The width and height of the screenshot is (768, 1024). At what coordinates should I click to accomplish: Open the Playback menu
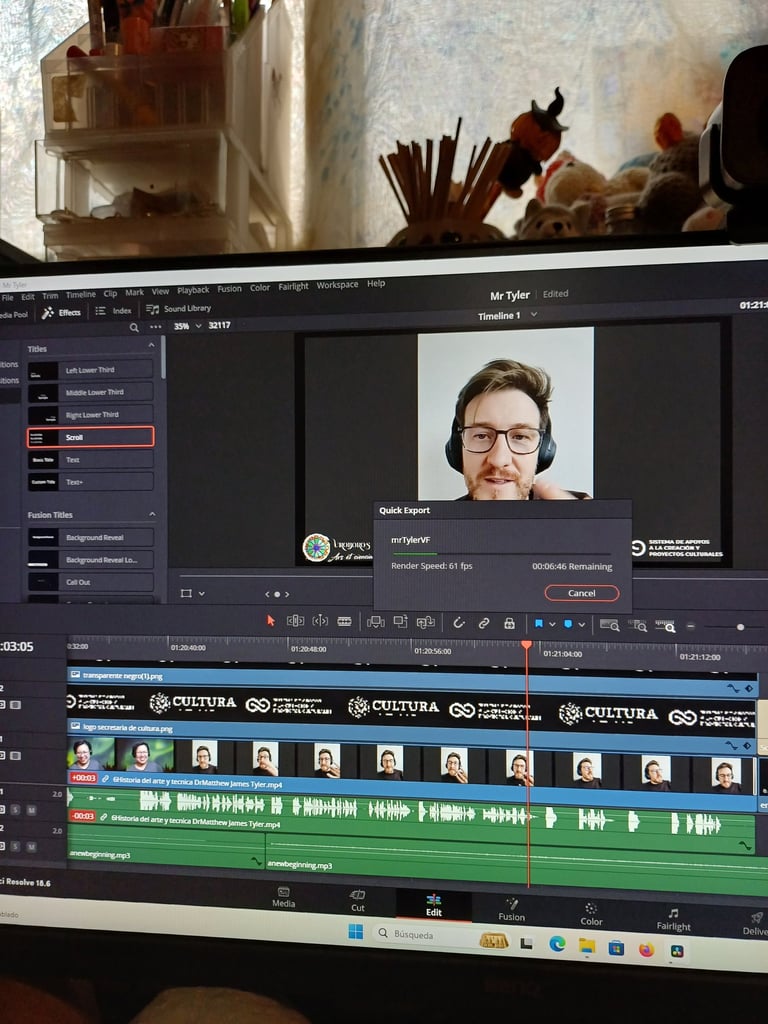coord(193,290)
